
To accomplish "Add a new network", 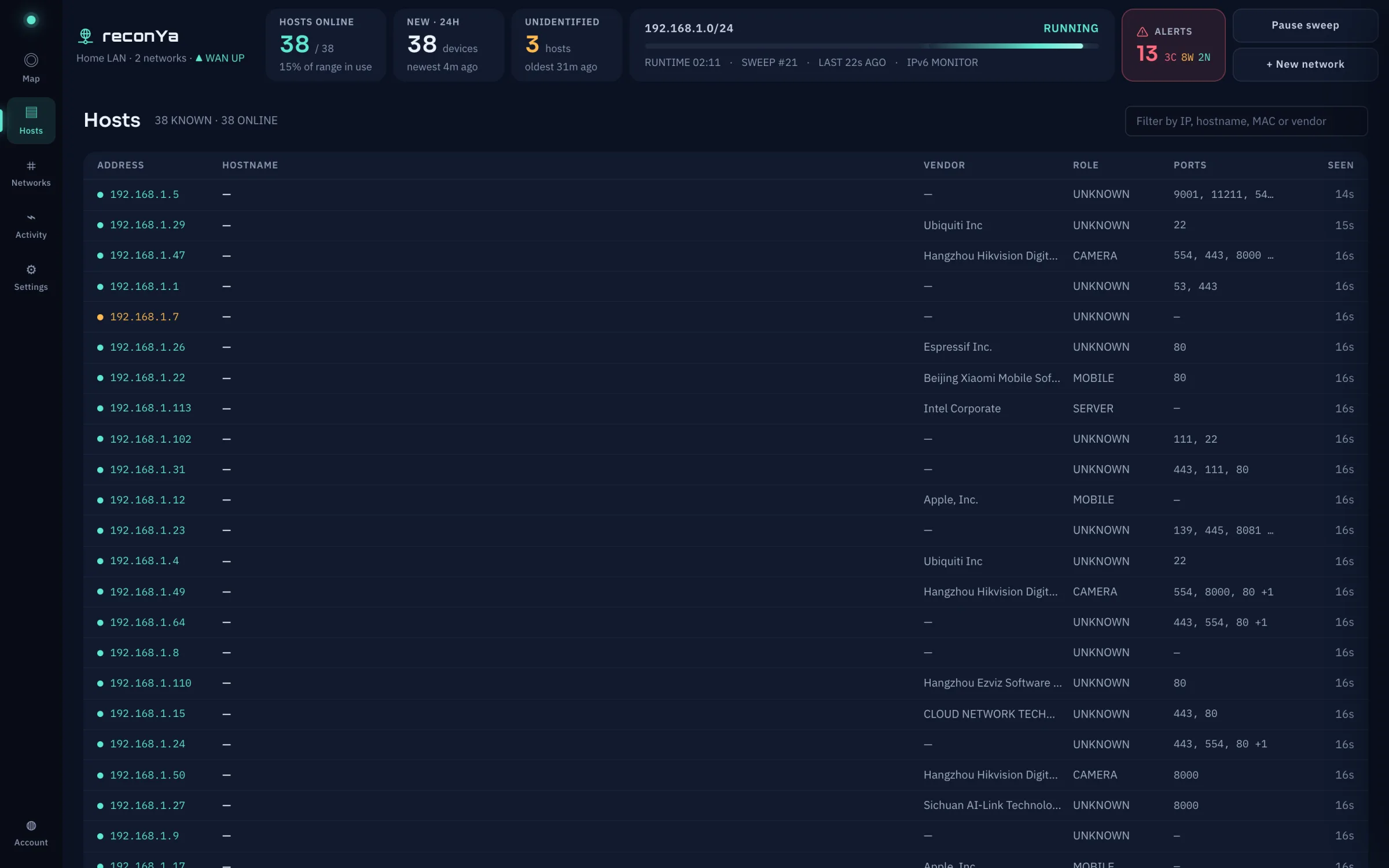I will [x=1305, y=64].
